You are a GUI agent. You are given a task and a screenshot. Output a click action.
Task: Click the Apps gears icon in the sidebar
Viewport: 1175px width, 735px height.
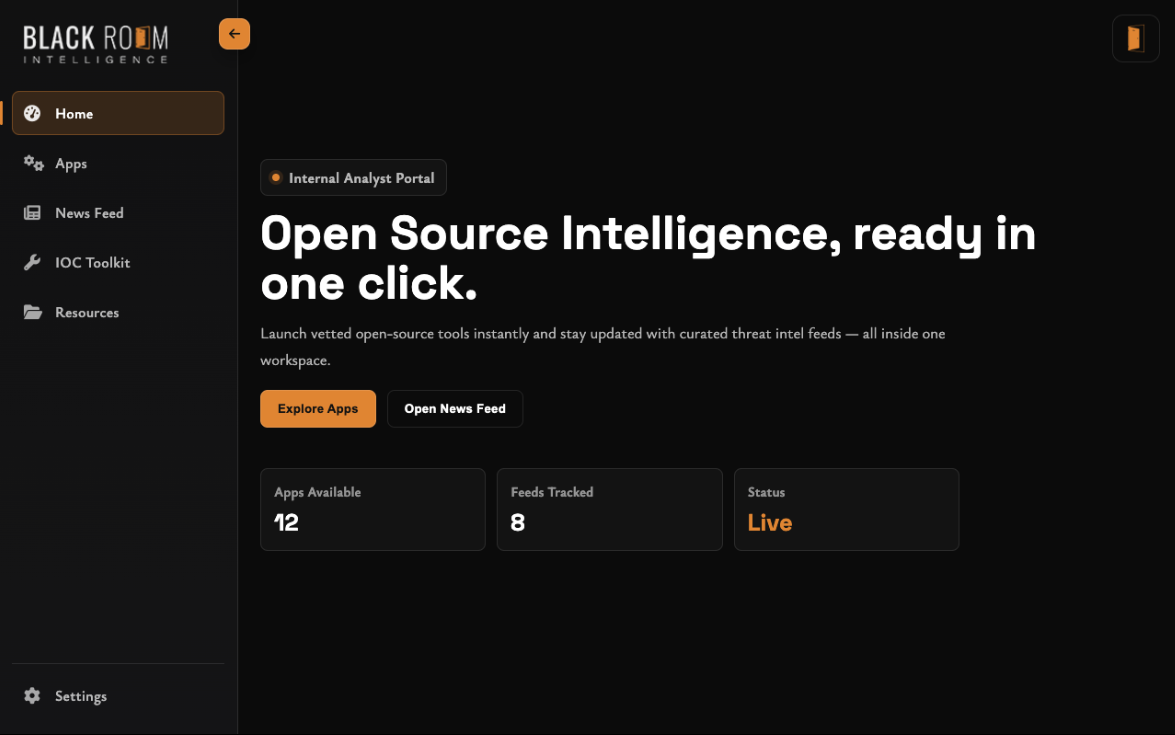tap(33, 163)
